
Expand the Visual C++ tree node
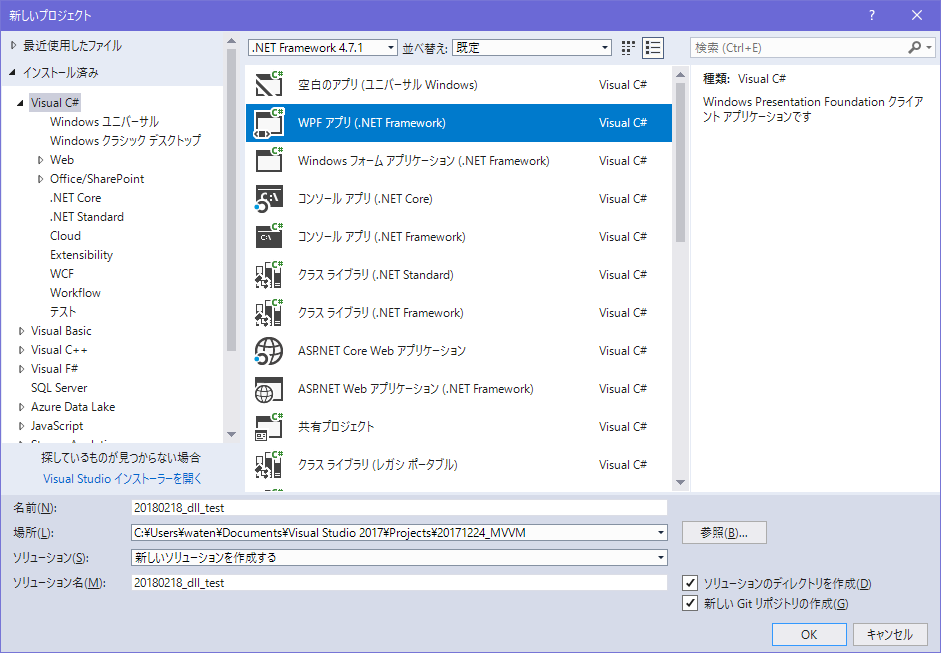22,350
